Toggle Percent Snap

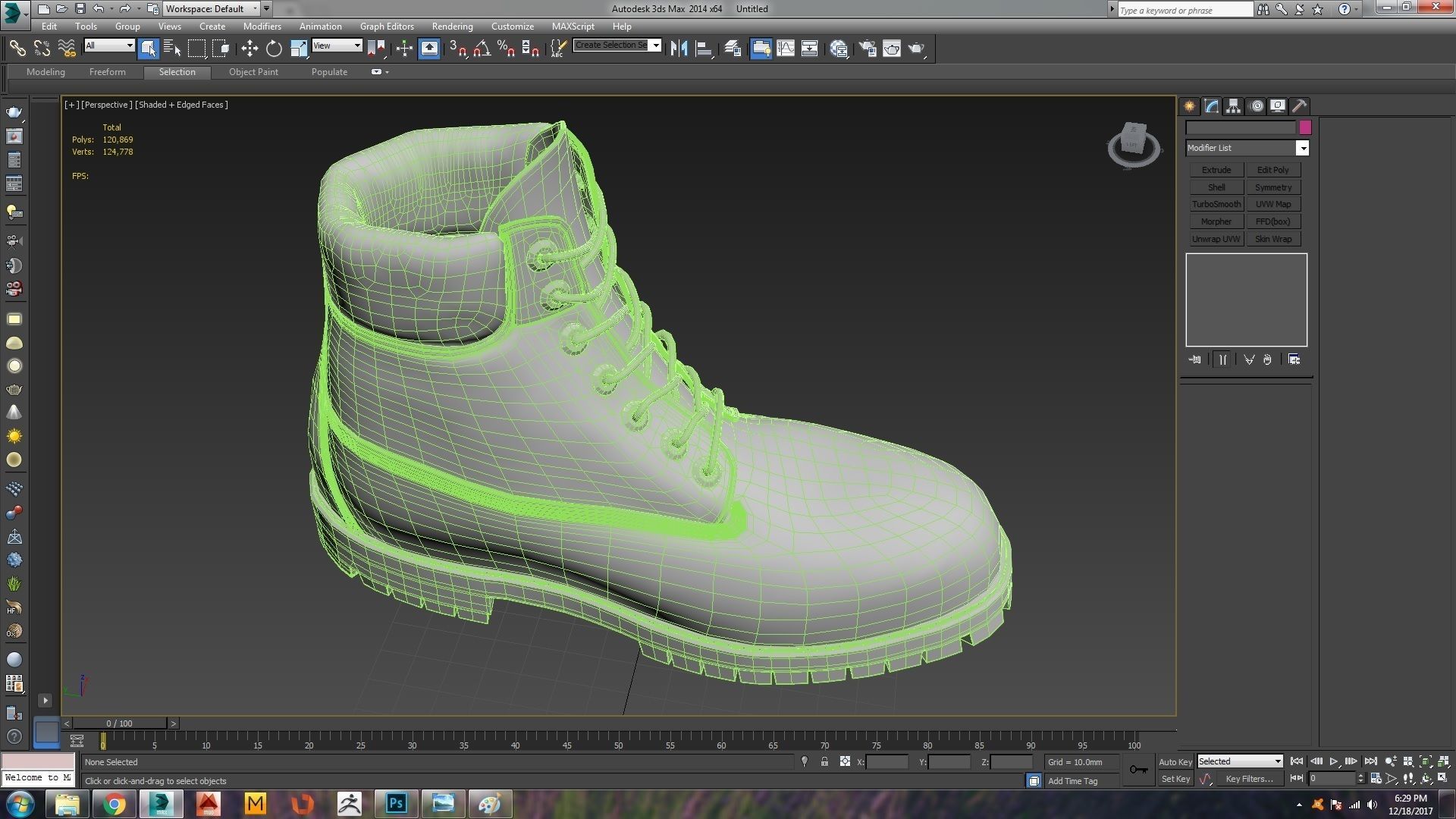[506, 49]
